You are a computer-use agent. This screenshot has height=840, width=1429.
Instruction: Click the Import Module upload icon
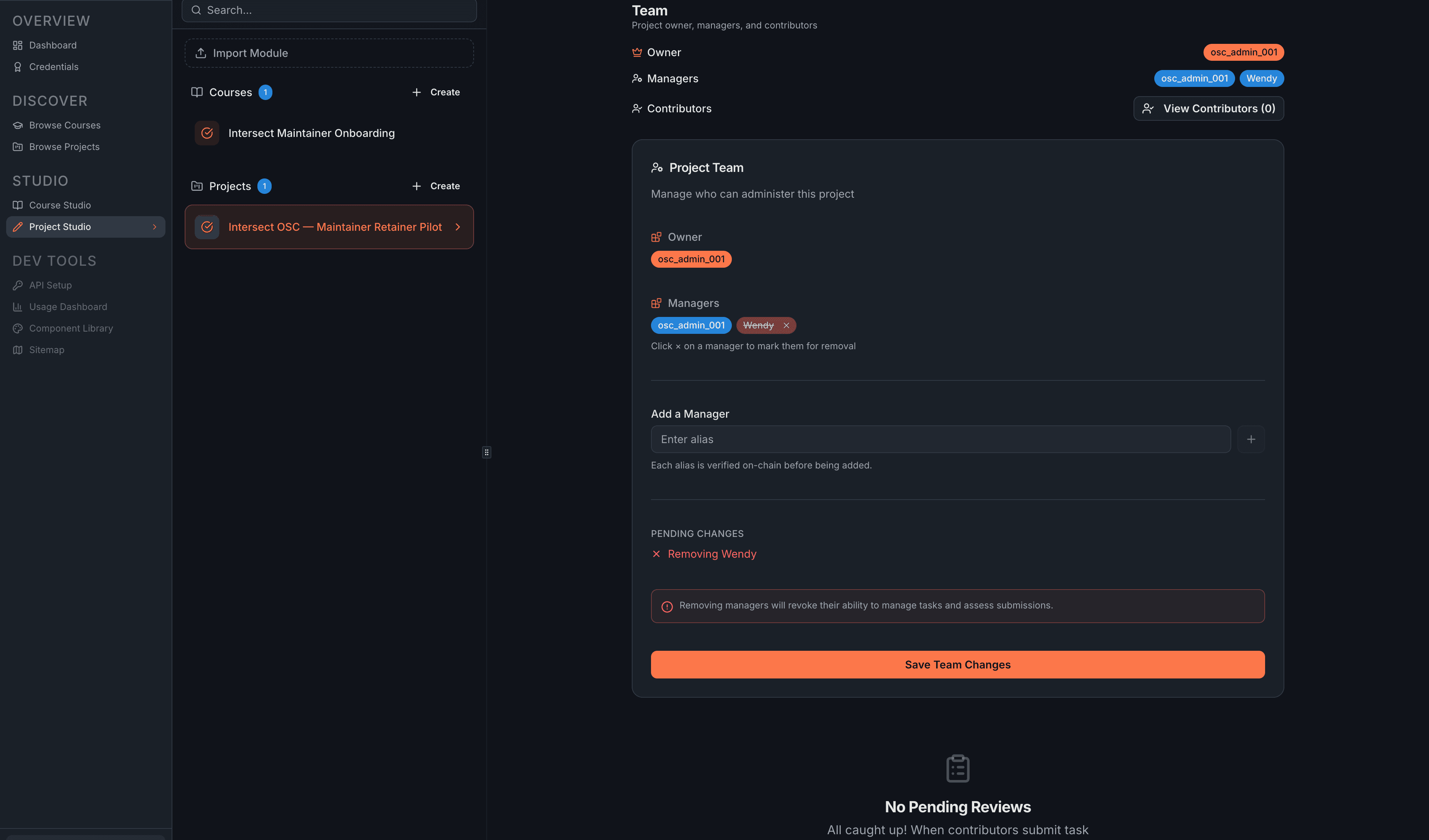[201, 53]
